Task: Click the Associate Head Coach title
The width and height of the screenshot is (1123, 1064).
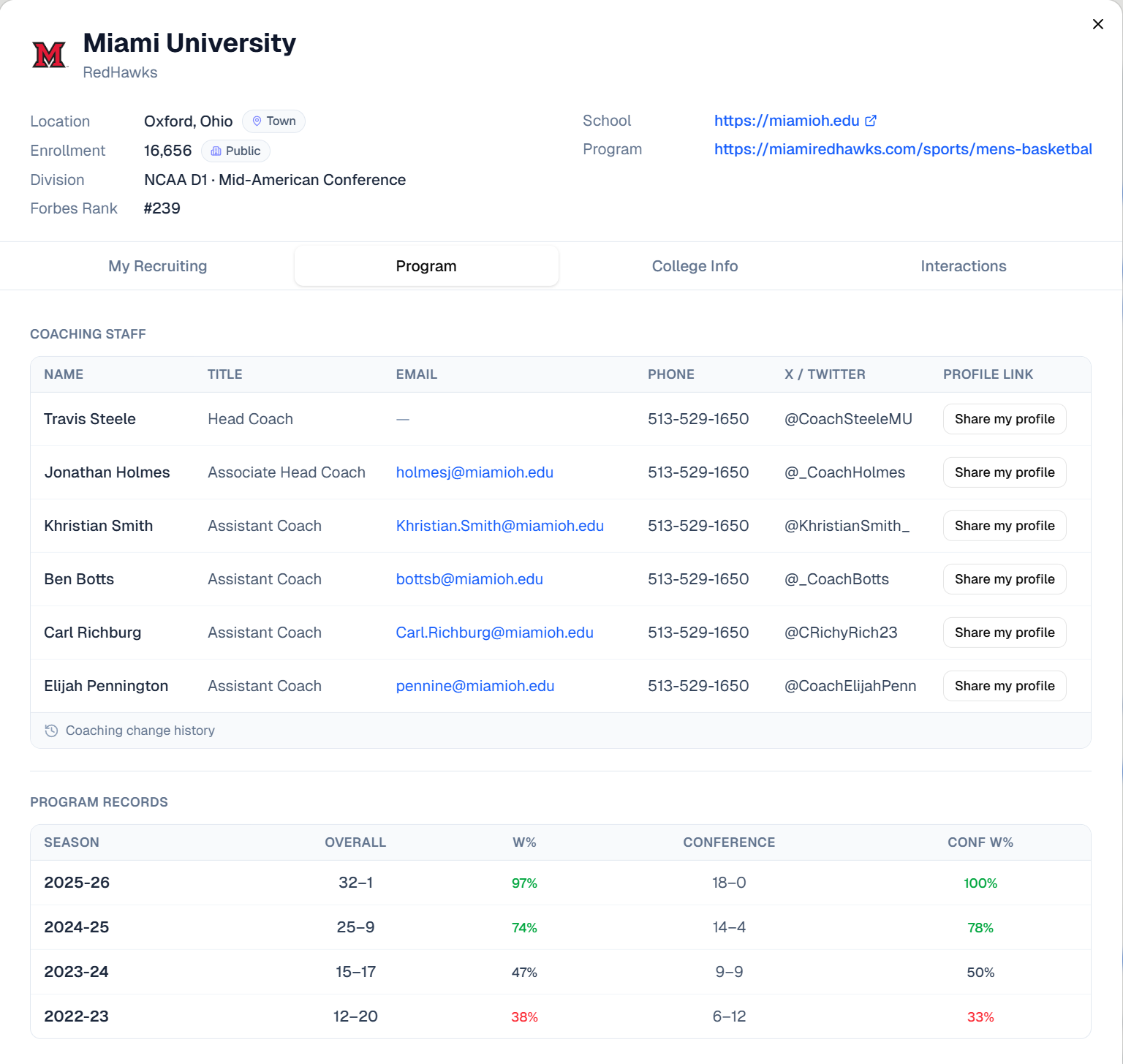Action: [287, 472]
